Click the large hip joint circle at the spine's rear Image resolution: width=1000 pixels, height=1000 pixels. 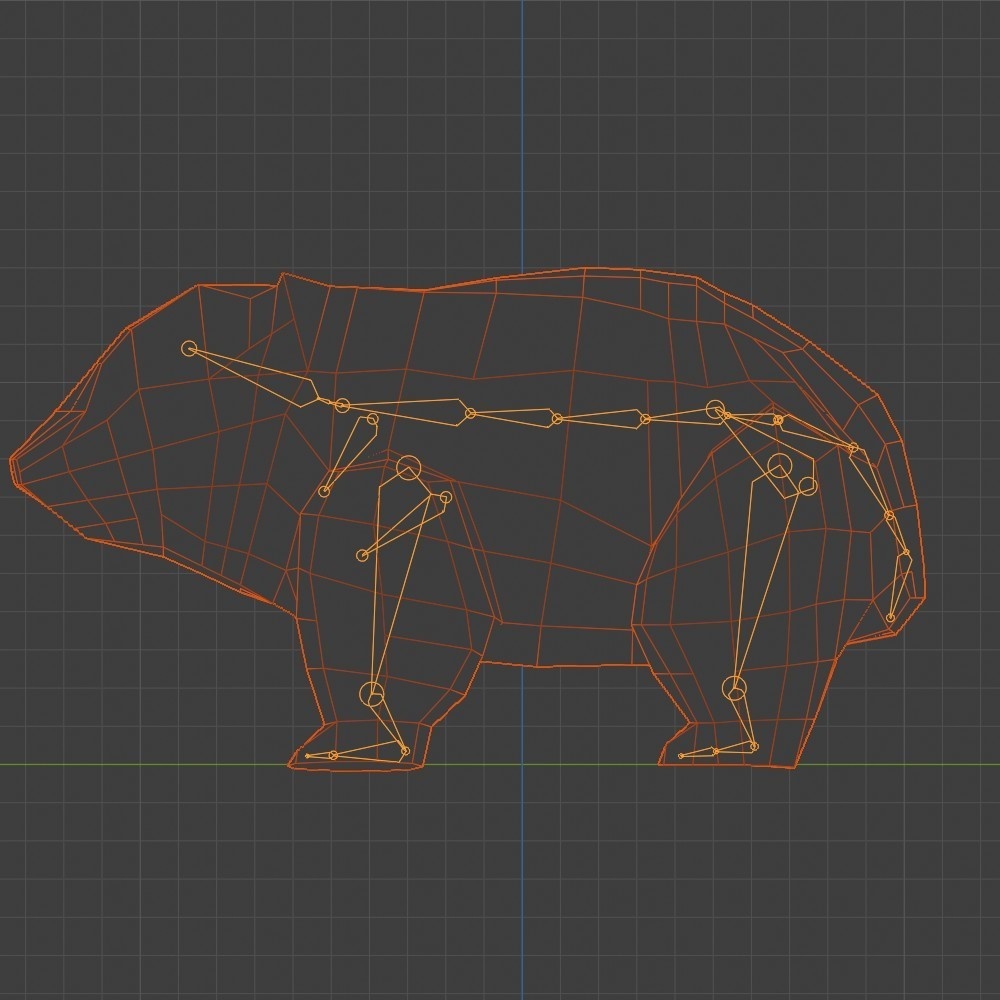click(x=716, y=409)
